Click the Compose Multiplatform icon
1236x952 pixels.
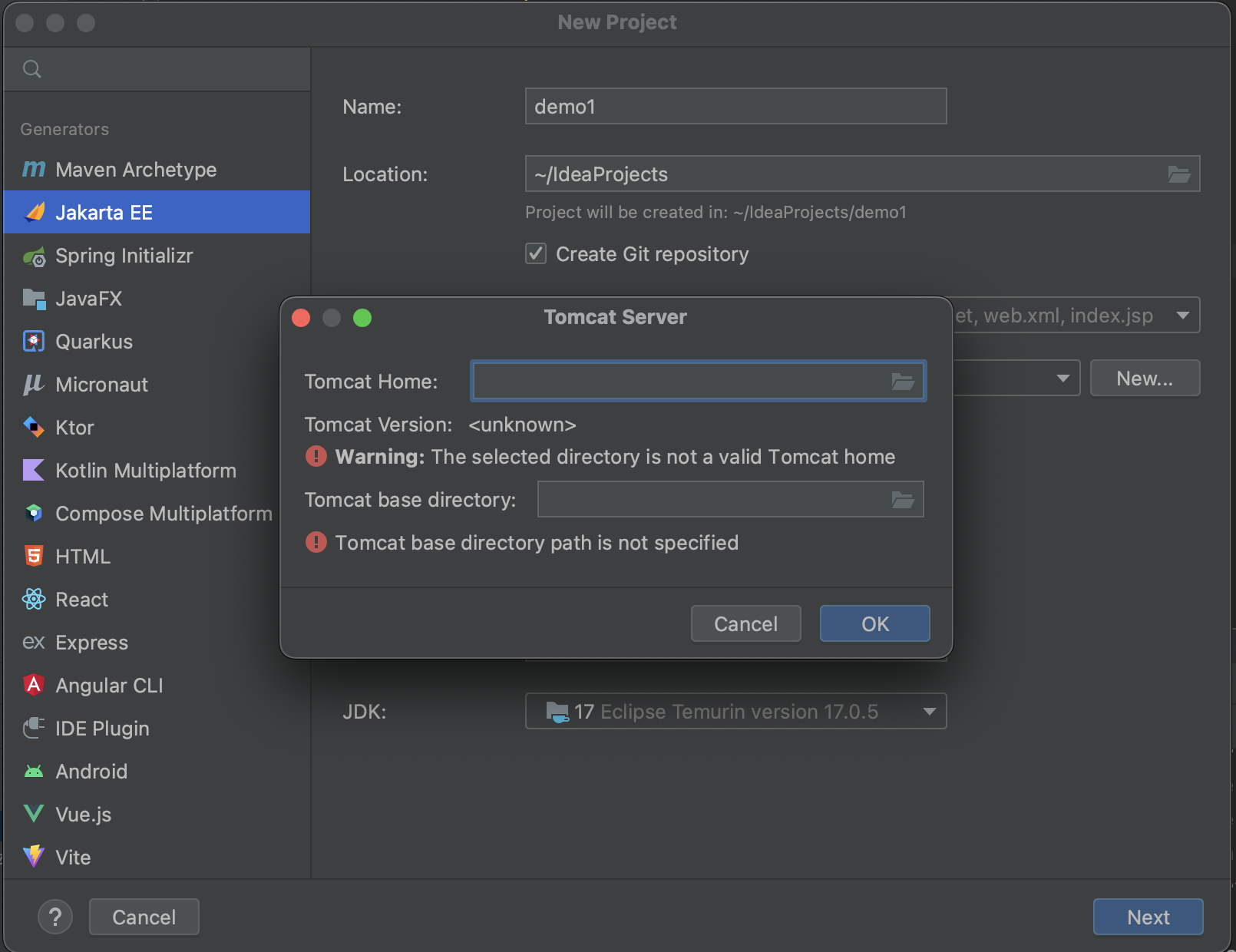pyautogui.click(x=34, y=513)
